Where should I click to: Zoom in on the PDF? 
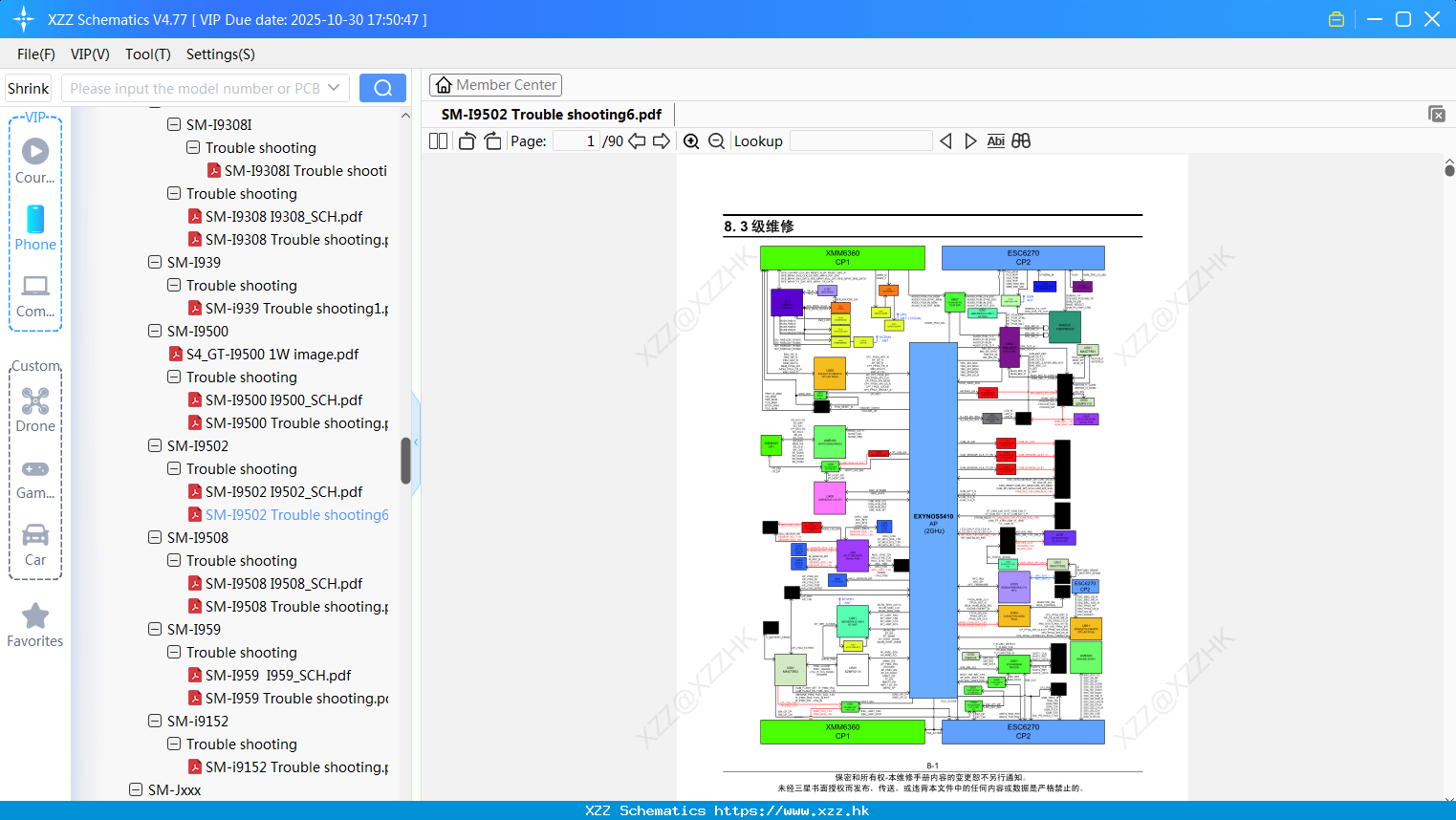[x=691, y=141]
